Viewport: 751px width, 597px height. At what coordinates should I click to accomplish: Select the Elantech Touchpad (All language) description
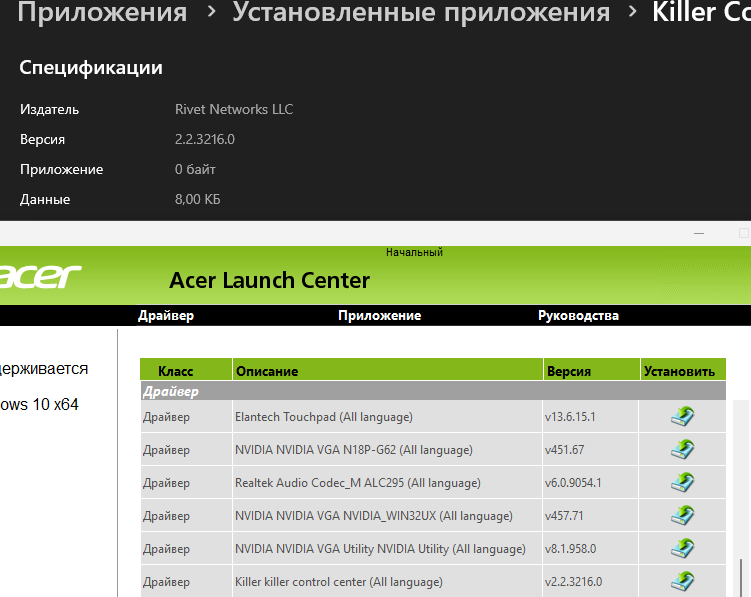point(323,417)
